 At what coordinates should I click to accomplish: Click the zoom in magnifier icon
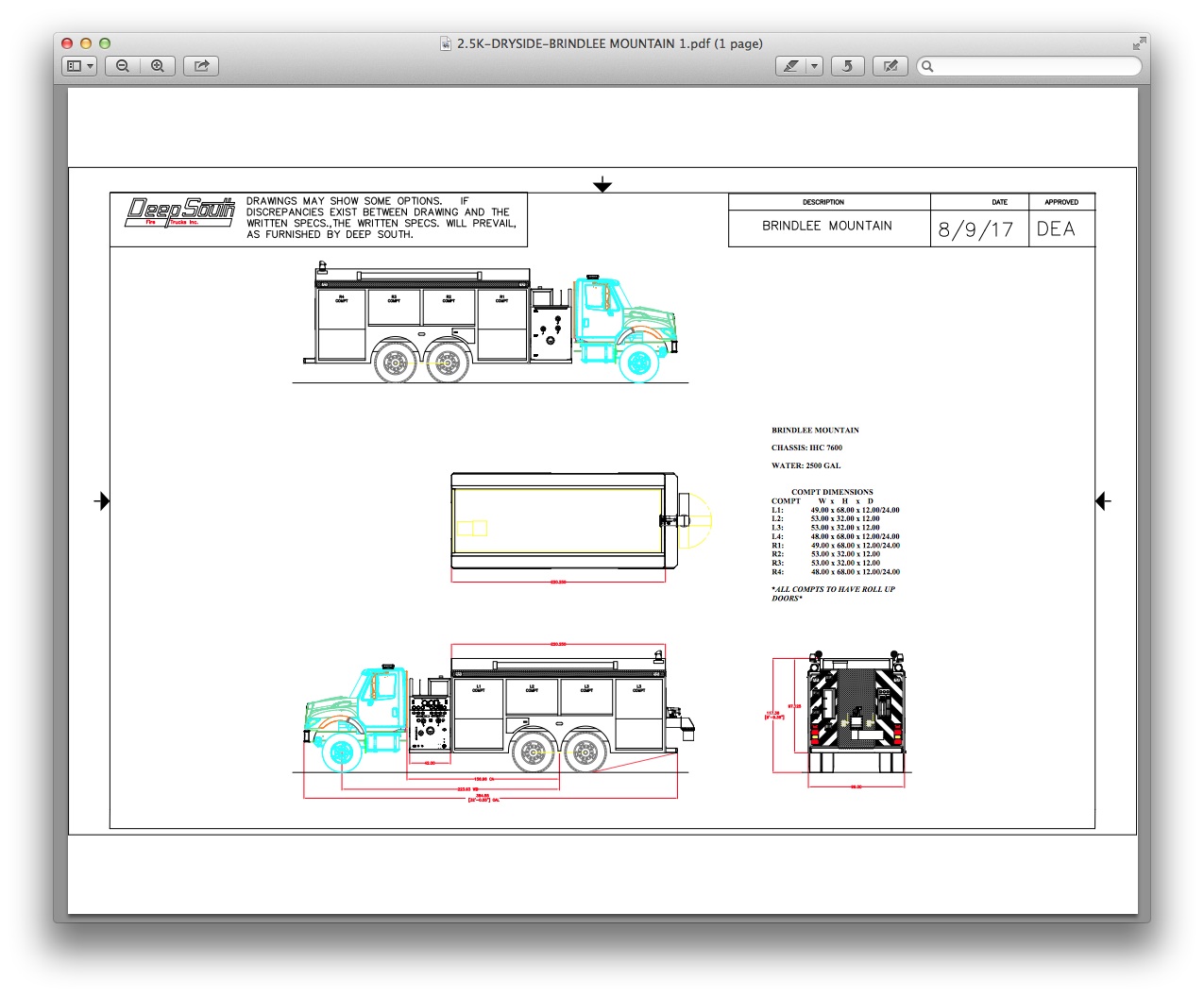tap(158, 66)
